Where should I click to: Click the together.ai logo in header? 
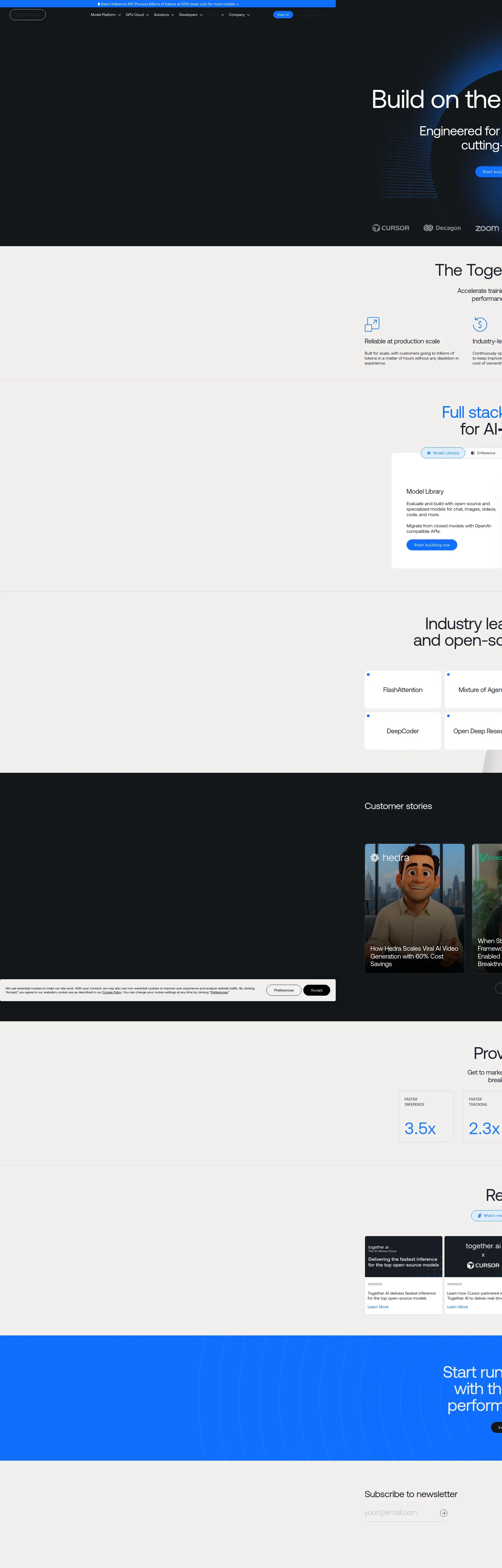coord(27,15)
